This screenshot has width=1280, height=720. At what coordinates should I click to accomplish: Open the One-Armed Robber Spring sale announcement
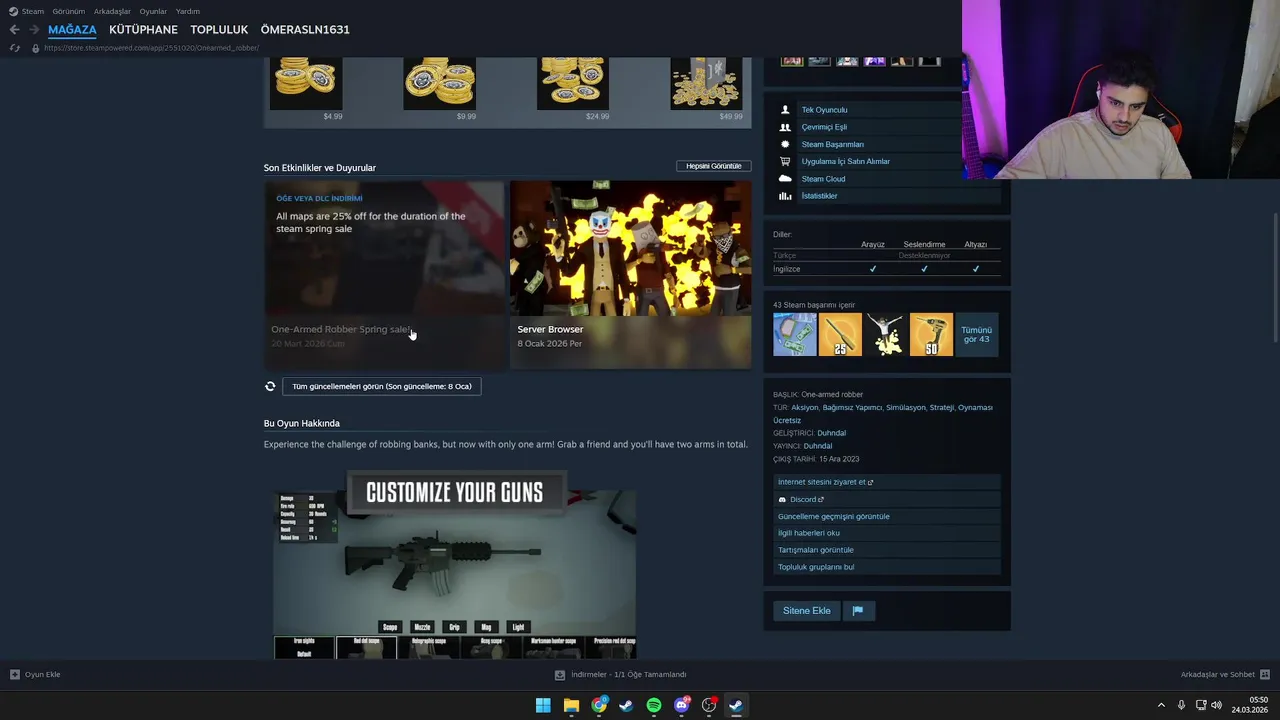(385, 274)
